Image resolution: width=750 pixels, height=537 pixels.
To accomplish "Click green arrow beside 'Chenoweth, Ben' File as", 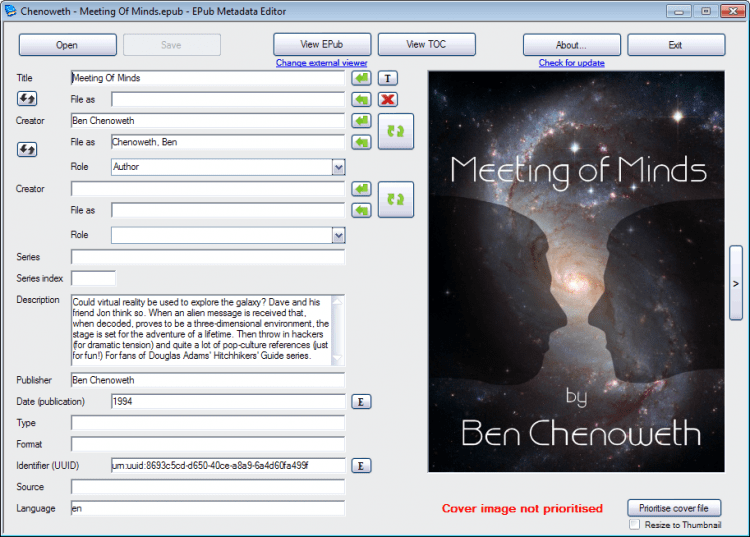I will (361, 143).
